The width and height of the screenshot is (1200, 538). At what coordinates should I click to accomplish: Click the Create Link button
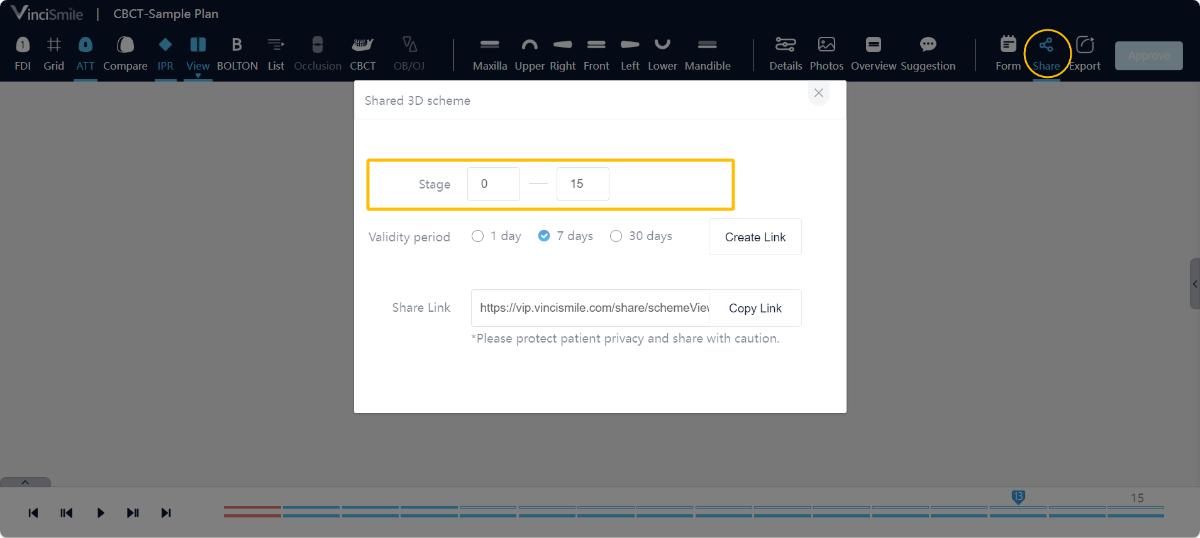pyautogui.click(x=755, y=237)
